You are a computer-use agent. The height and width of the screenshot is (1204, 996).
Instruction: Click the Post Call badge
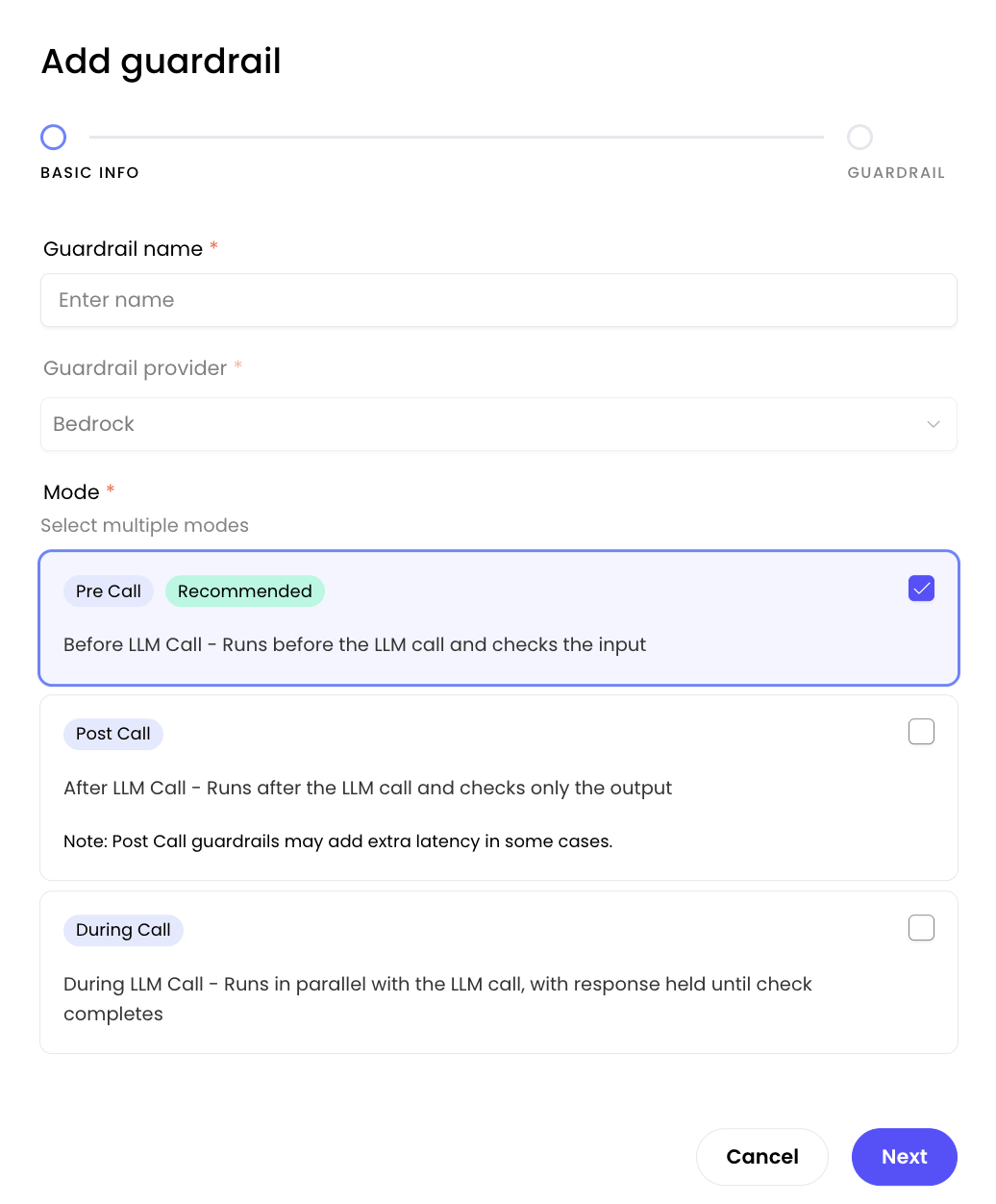(113, 734)
